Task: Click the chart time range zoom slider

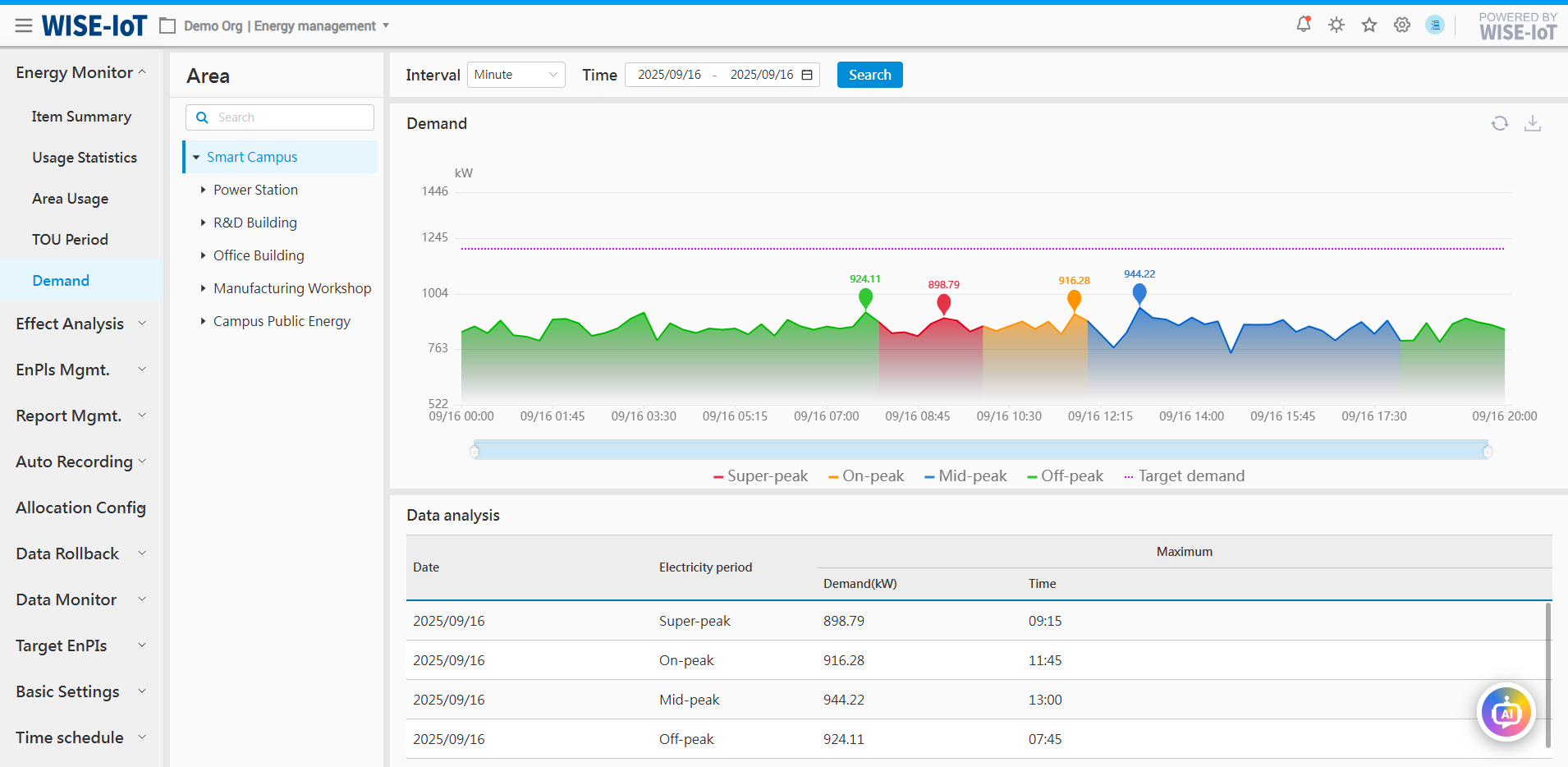Action: 980,450
